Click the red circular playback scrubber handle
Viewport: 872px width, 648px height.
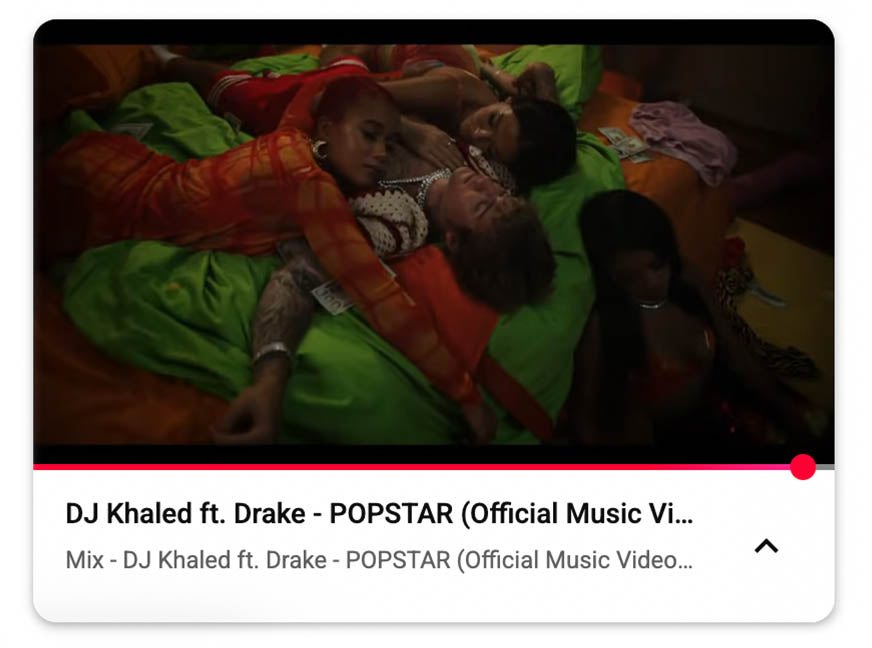click(x=802, y=467)
